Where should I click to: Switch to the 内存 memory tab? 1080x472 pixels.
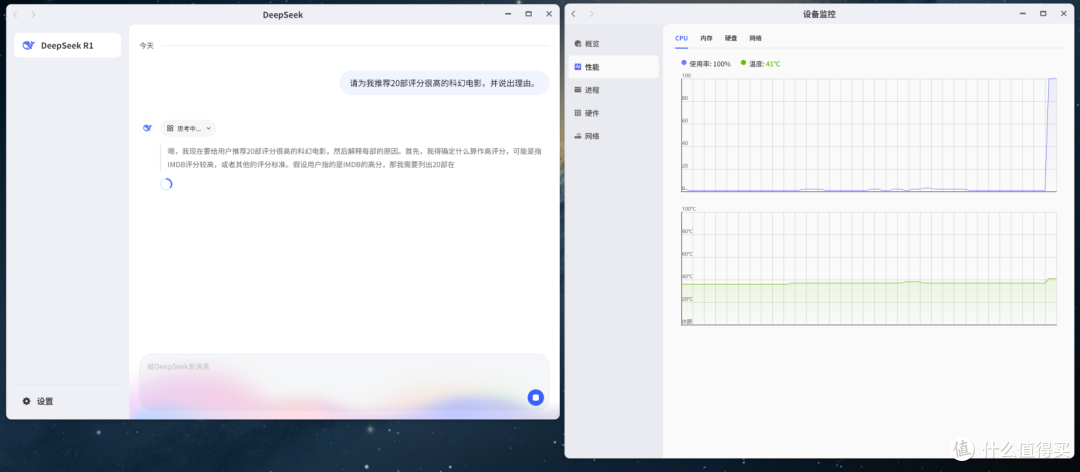(x=706, y=39)
